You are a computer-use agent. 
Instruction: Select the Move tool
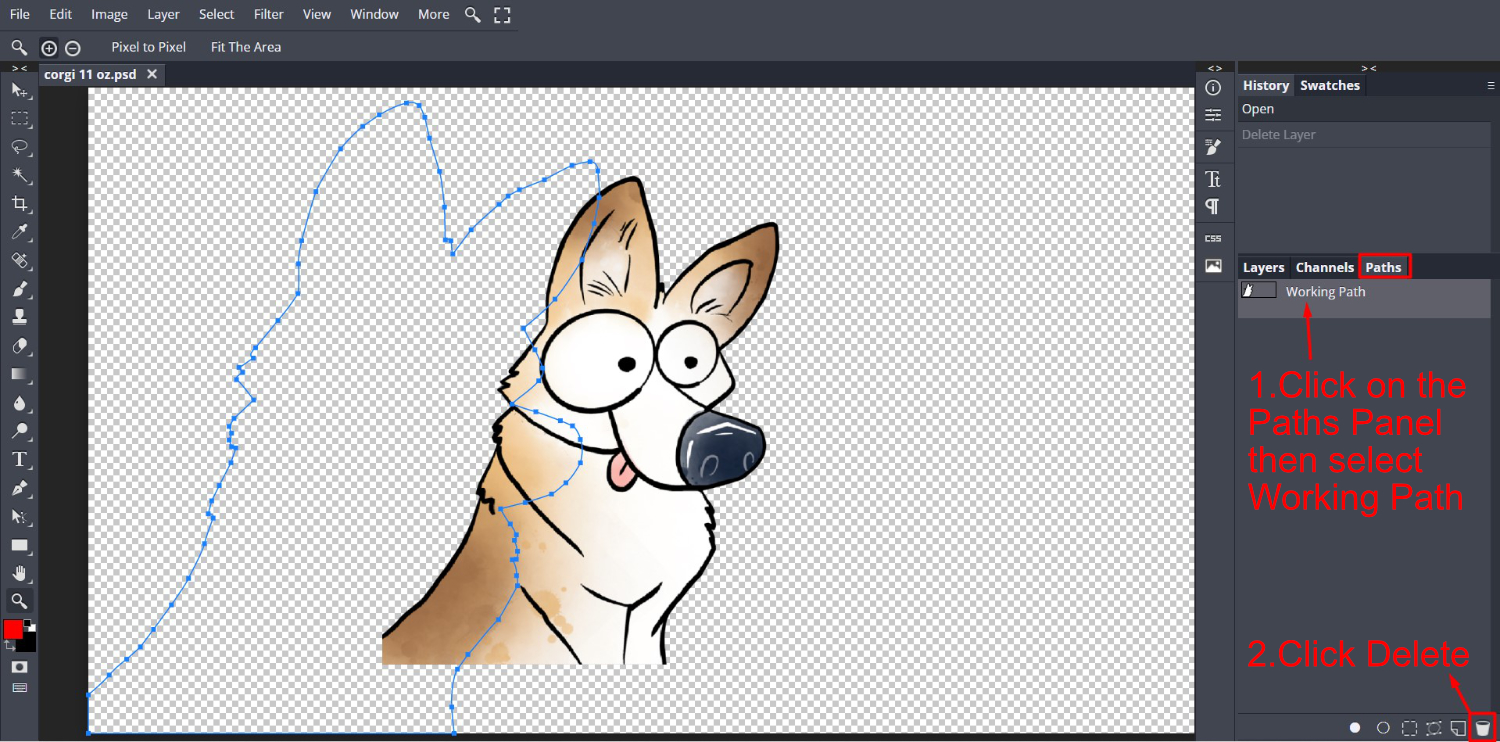(19, 90)
